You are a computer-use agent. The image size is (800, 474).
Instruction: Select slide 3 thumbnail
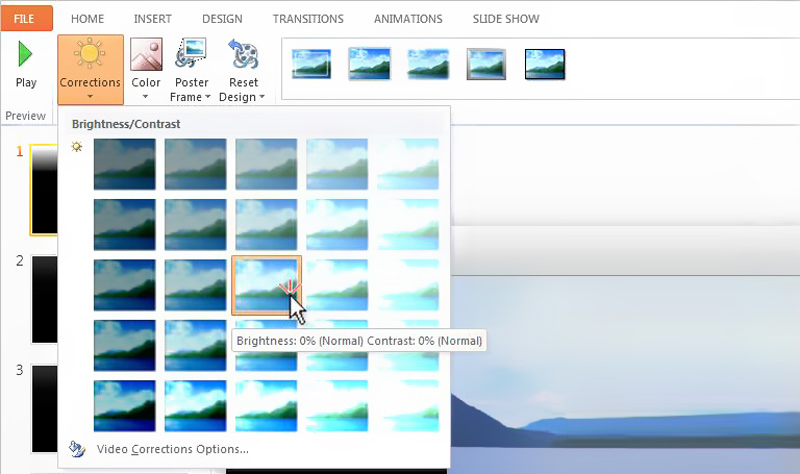point(44,408)
